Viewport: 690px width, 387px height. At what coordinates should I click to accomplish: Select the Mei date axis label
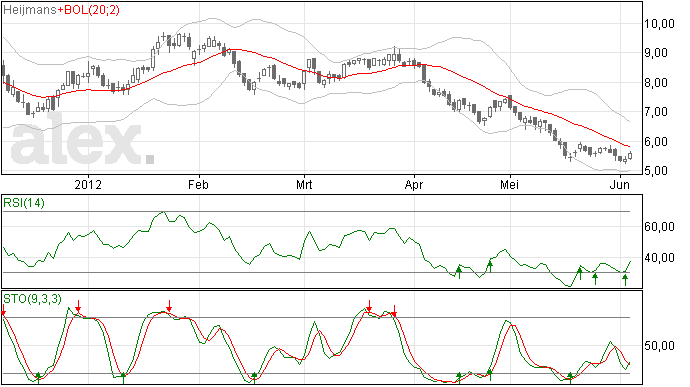pos(510,184)
